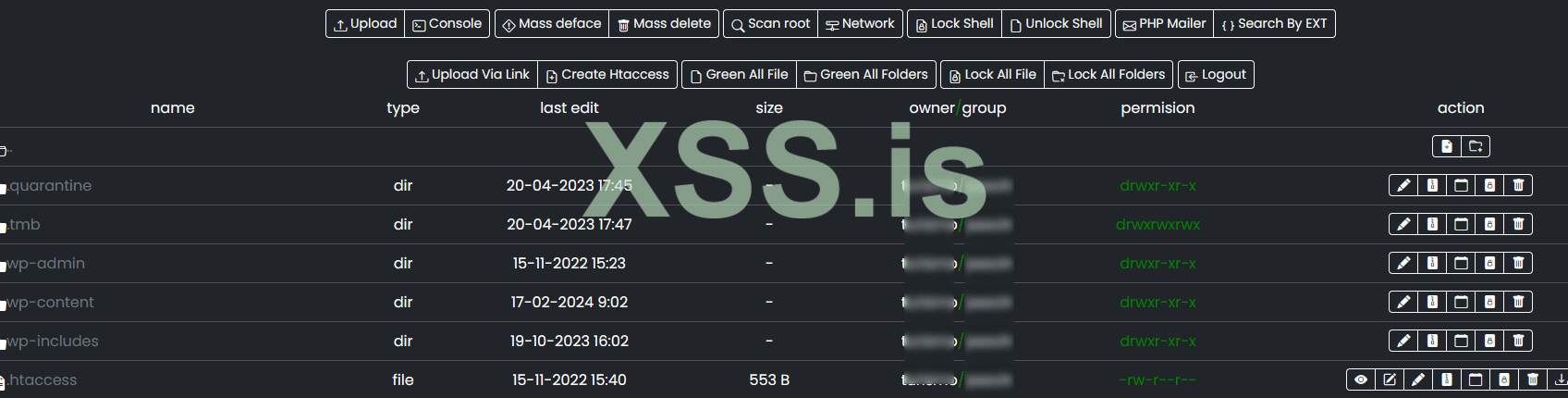Click the eye view icon for .htaccess
The image size is (1568, 398).
(1361, 379)
